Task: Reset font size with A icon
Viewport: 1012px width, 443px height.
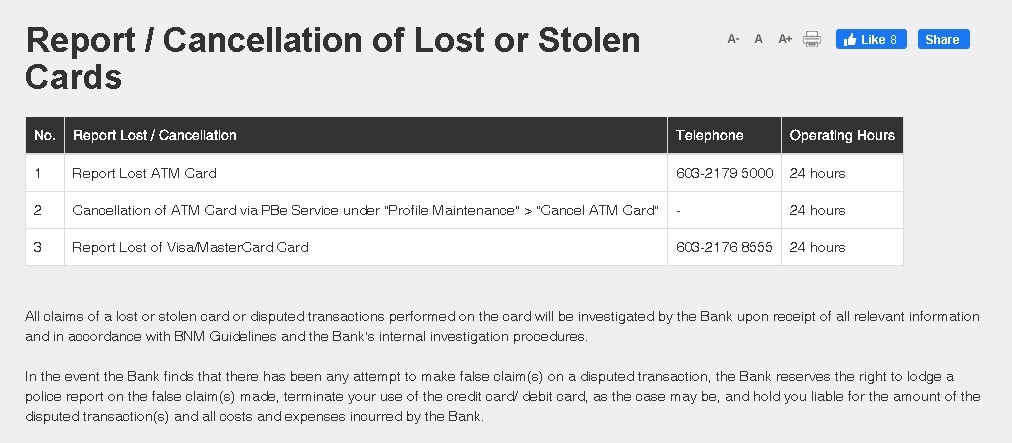Action: pyautogui.click(x=758, y=39)
